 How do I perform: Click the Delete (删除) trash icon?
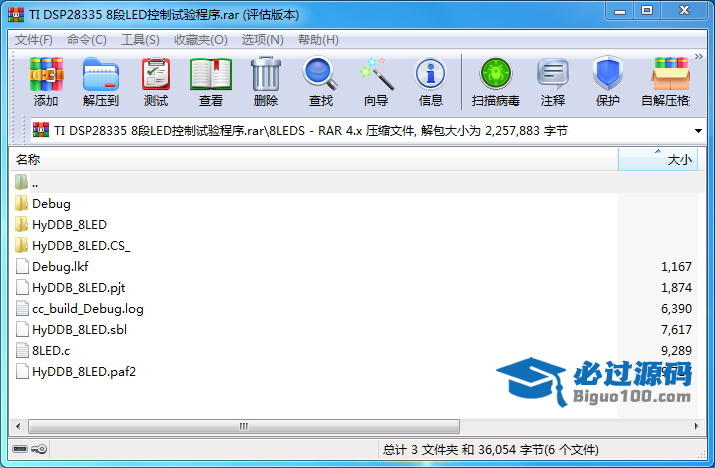[266, 74]
